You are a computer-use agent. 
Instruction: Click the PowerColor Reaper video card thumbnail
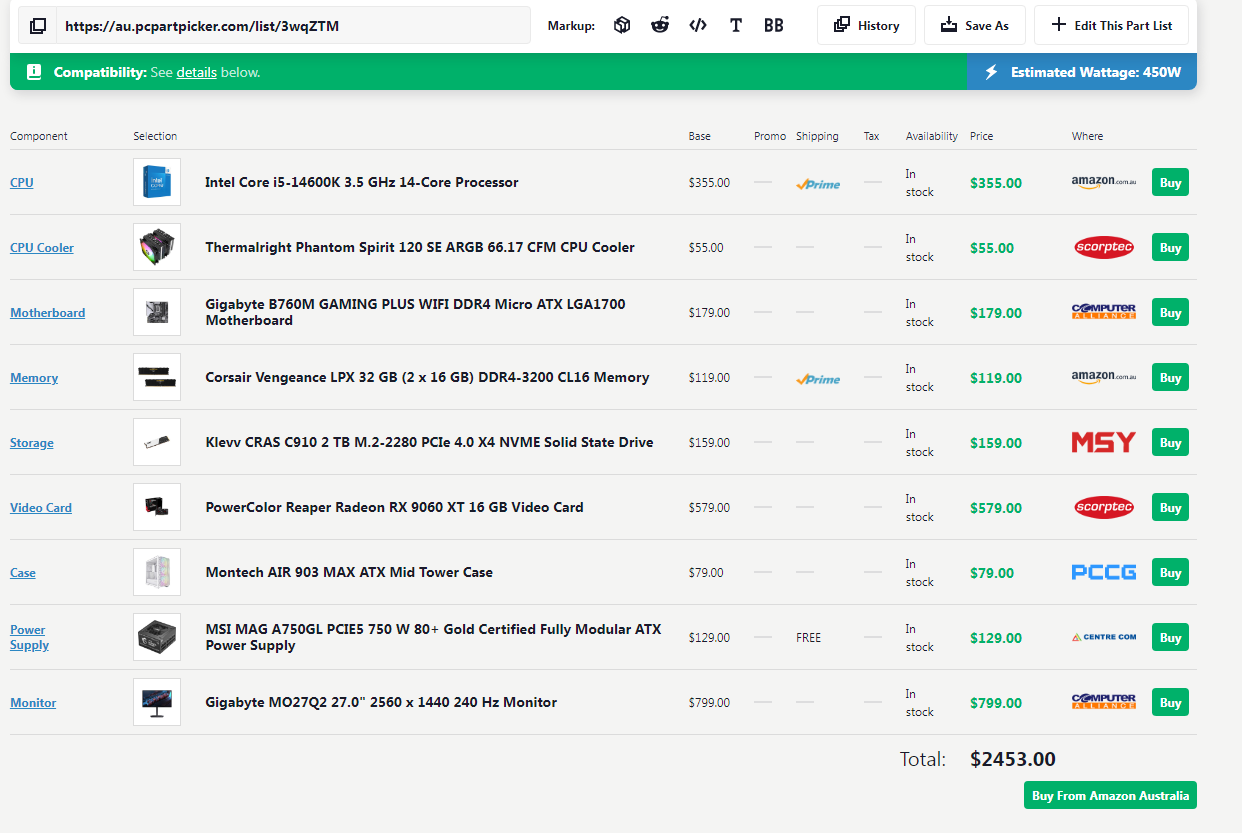click(x=157, y=507)
